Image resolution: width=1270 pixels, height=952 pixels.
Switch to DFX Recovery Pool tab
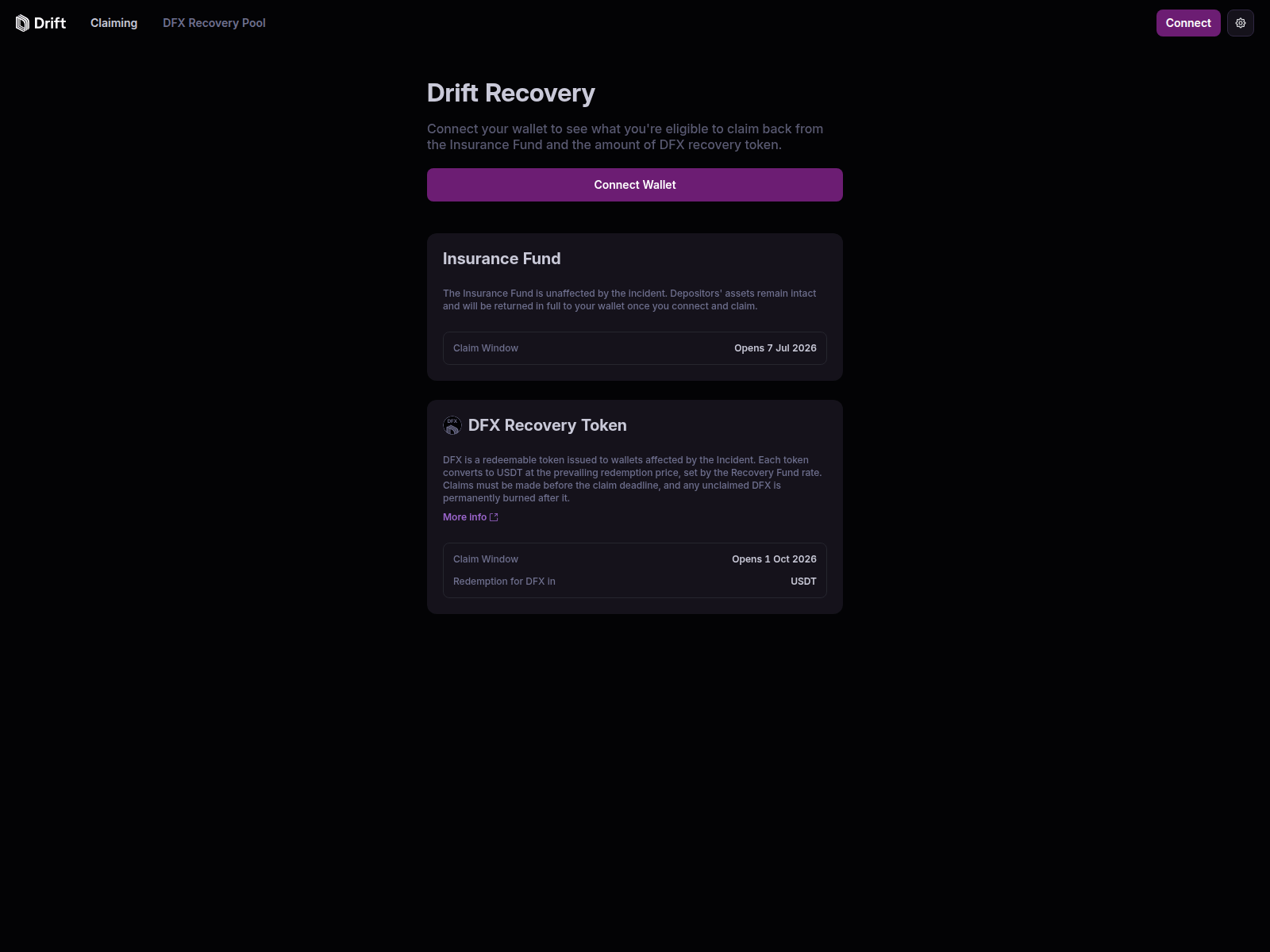click(214, 23)
